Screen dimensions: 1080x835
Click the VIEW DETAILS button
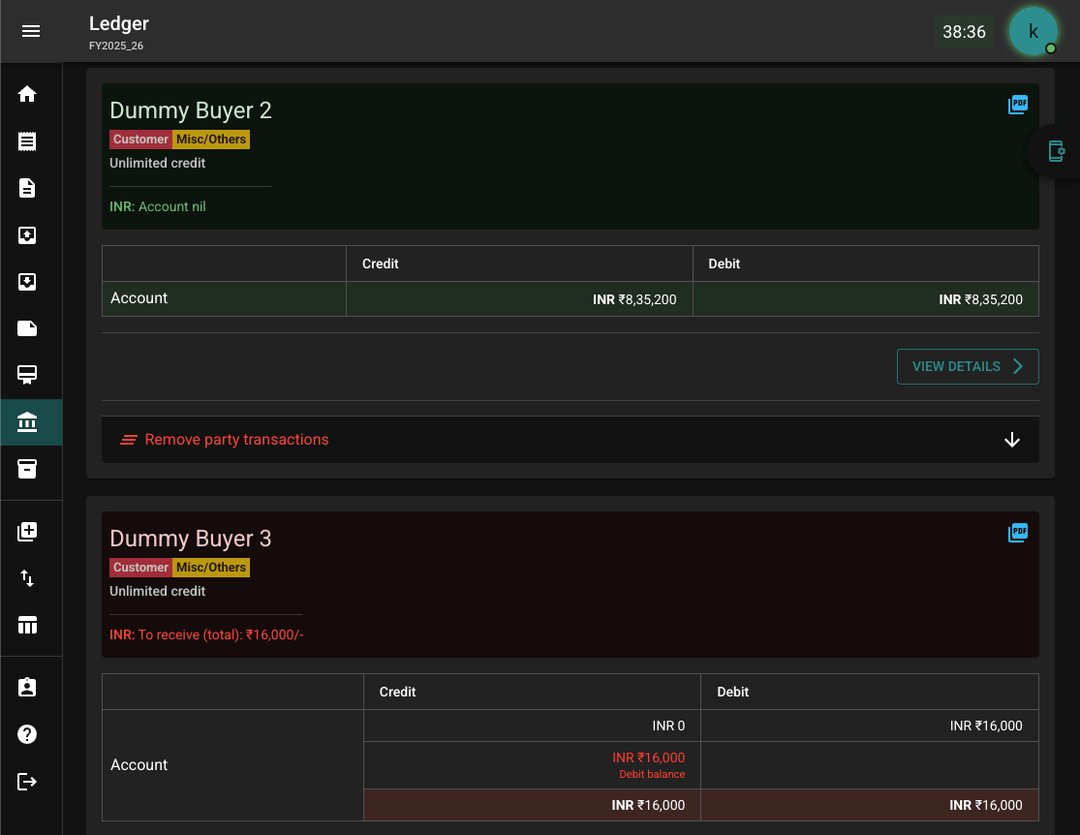click(x=967, y=367)
